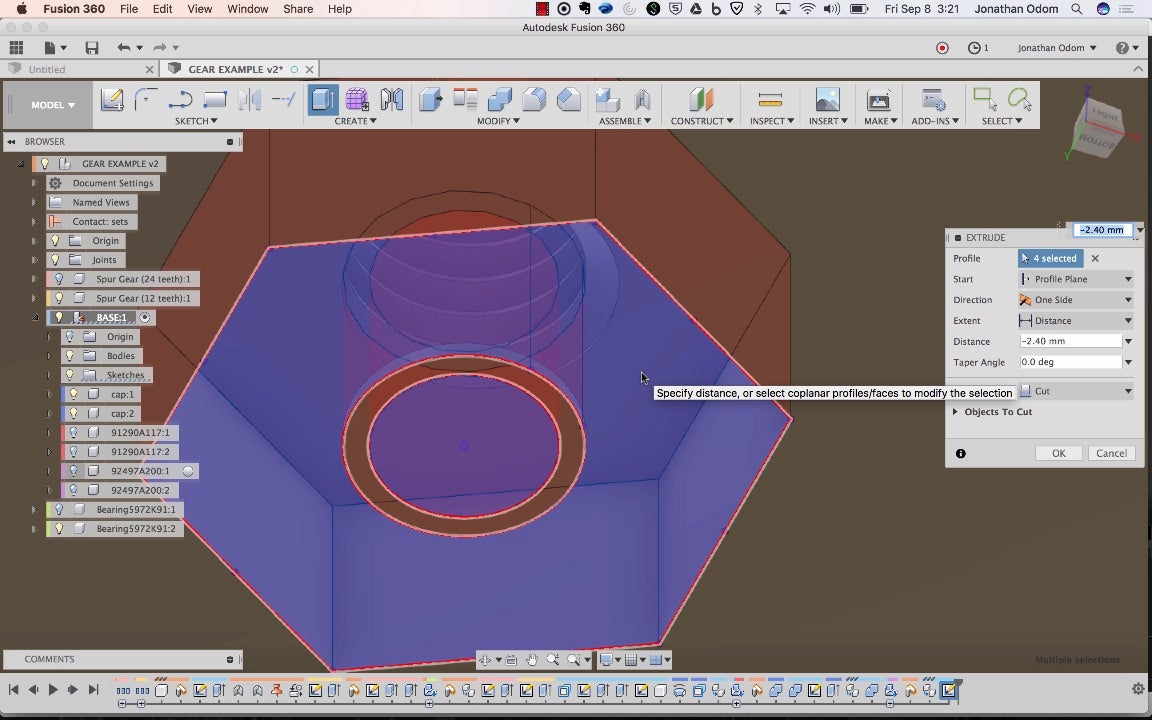Select the Extrude tool in Create

click(x=323, y=99)
